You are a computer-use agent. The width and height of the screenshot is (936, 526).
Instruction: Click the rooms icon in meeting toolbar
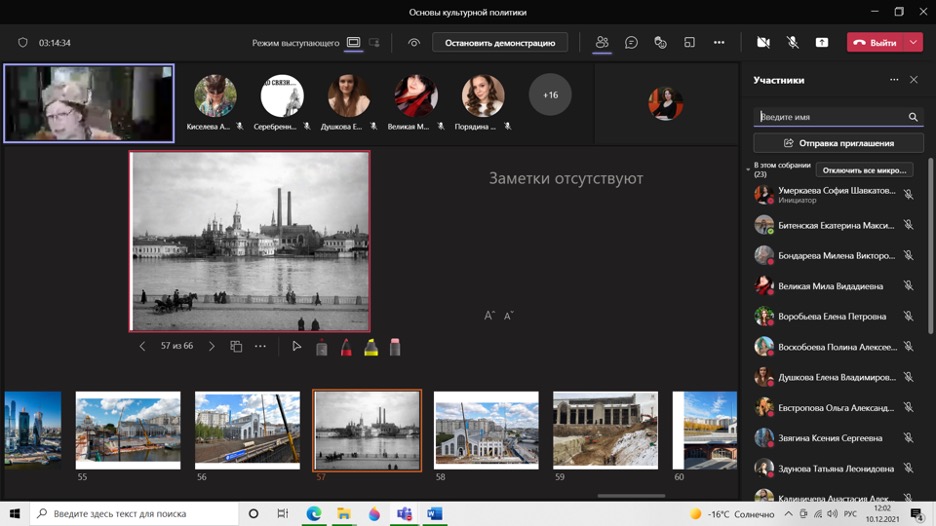pyautogui.click(x=689, y=43)
